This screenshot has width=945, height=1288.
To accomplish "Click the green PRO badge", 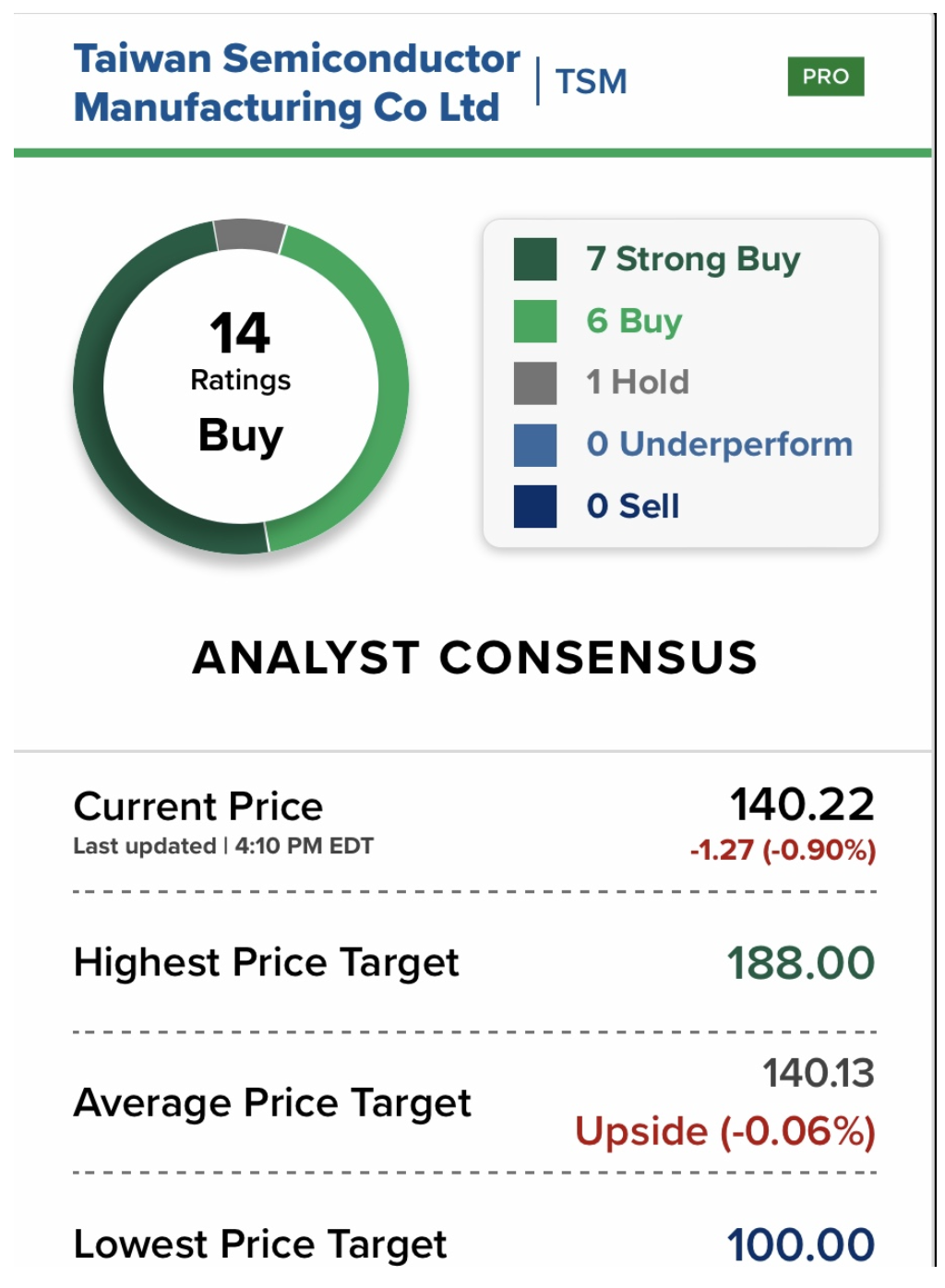I will tap(825, 77).
